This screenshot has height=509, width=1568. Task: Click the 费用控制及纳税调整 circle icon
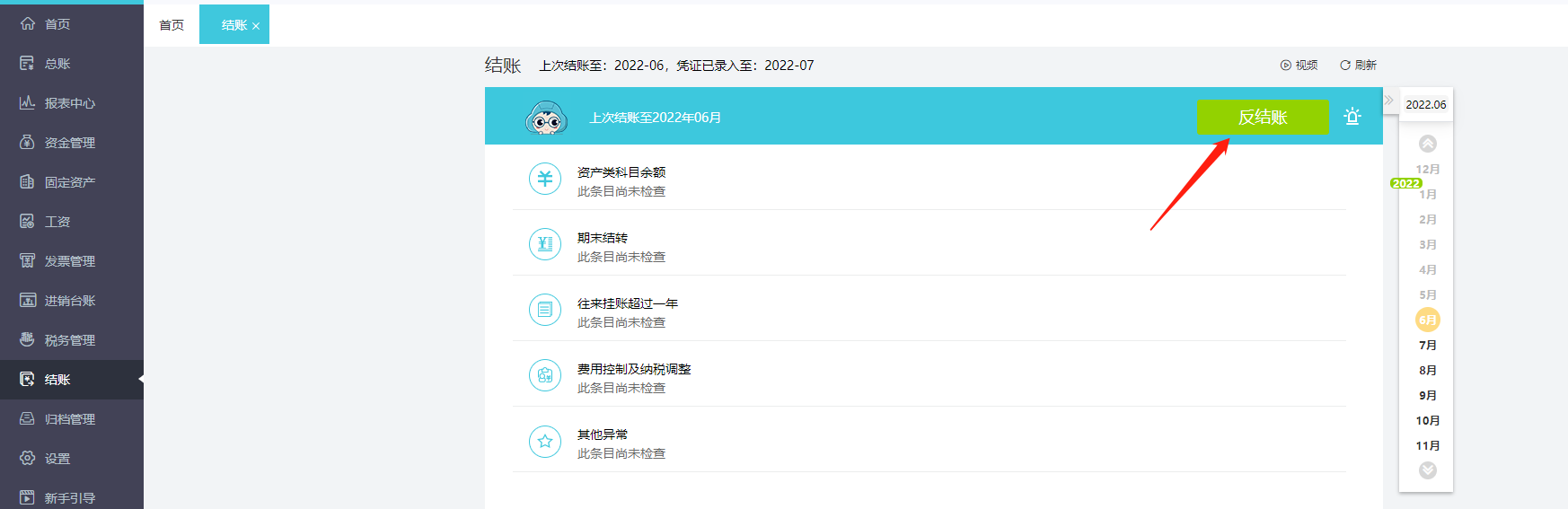(545, 375)
